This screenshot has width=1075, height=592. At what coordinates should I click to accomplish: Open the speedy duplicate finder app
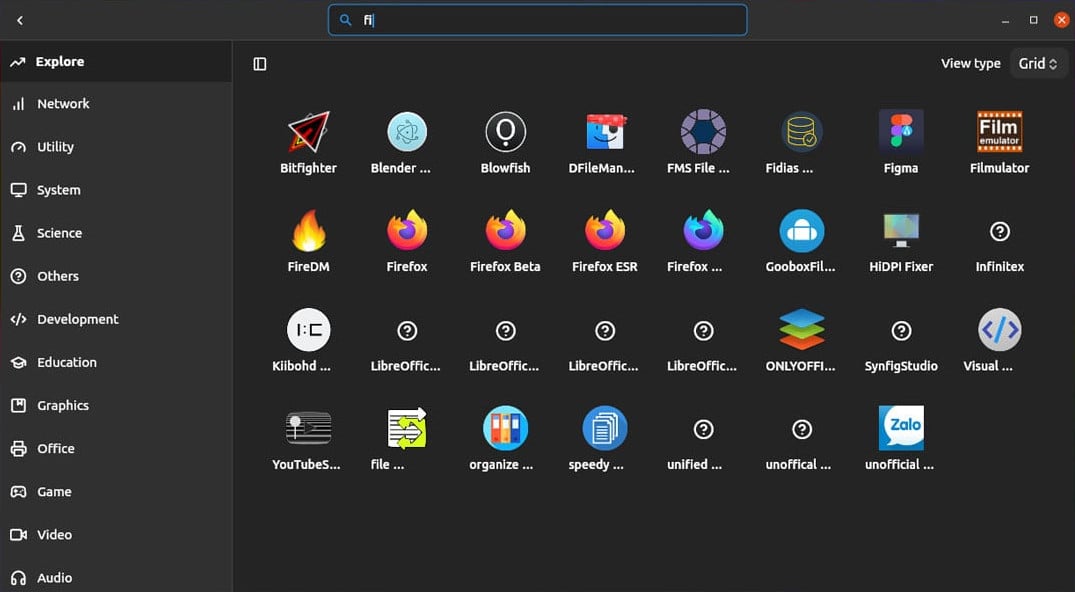click(x=605, y=429)
